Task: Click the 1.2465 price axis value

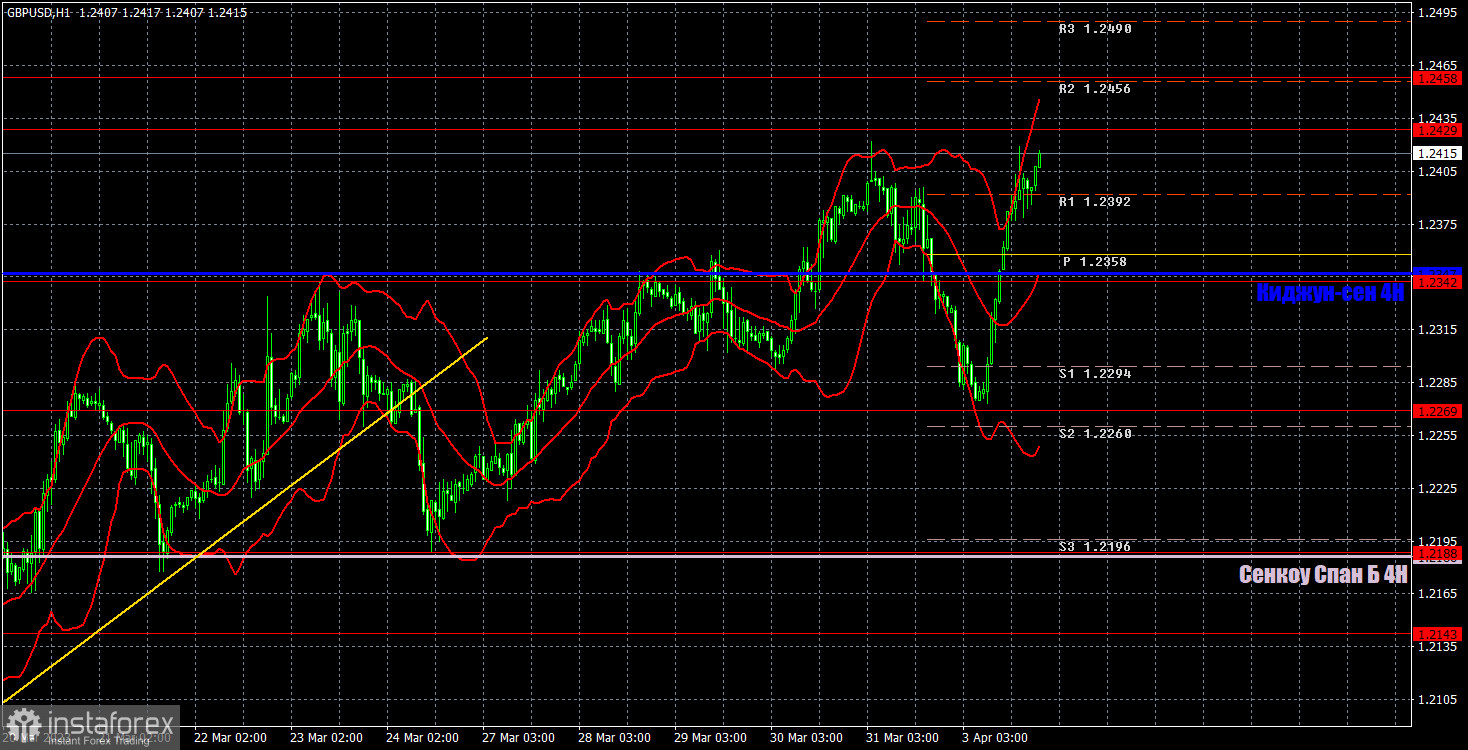Action: click(x=1436, y=65)
